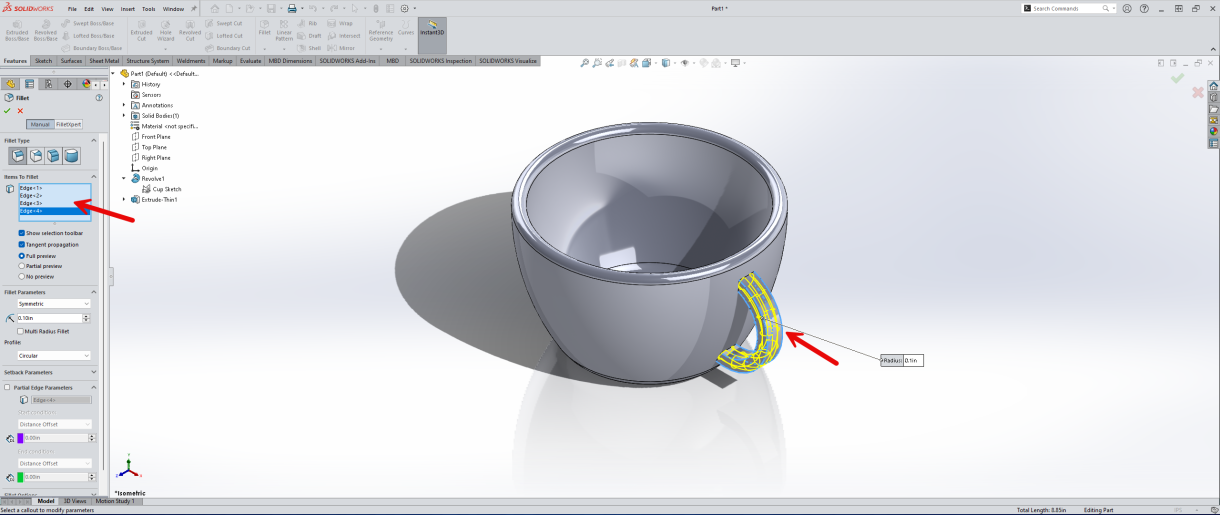Collapse the Fillet Parameters section
Screen dimensions: 1220x515
pos(93,292)
